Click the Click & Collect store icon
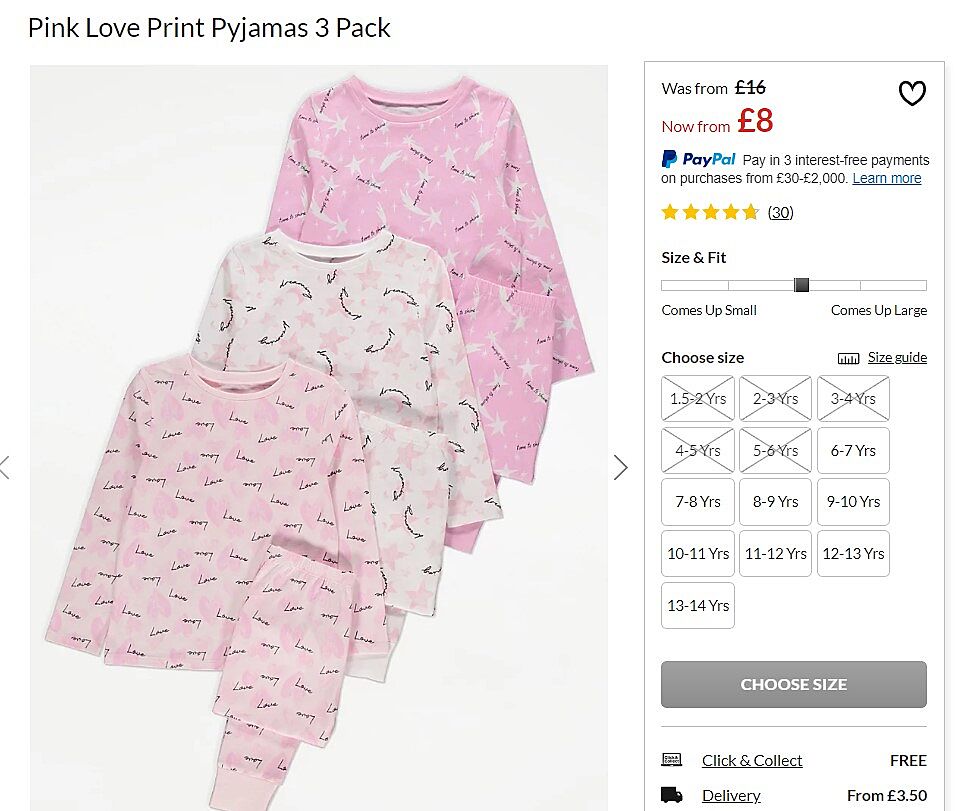The image size is (967, 811). tap(672, 760)
